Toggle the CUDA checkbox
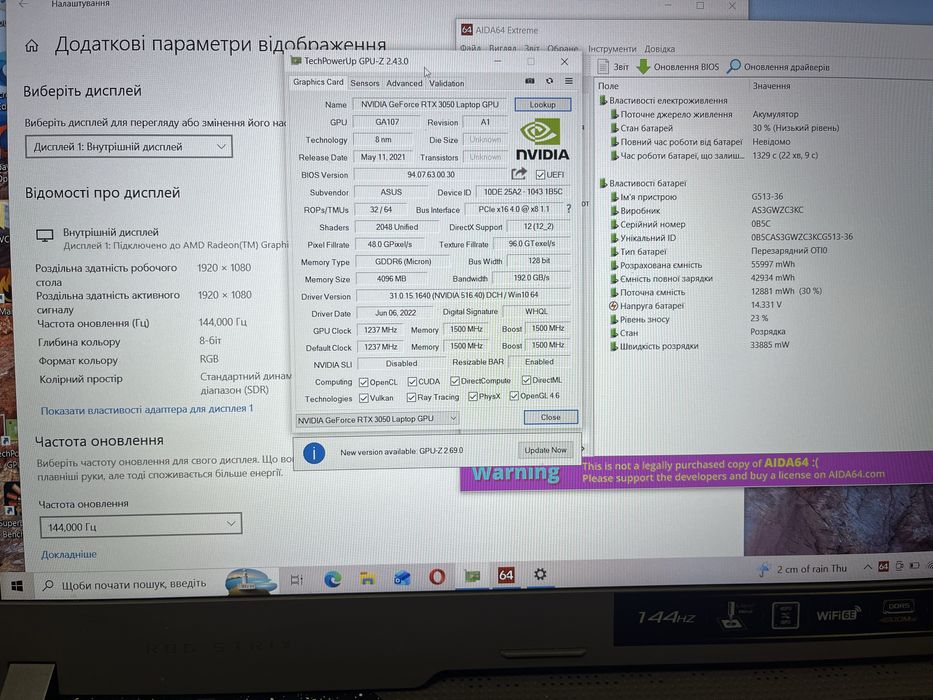The width and height of the screenshot is (933, 700). coord(412,382)
